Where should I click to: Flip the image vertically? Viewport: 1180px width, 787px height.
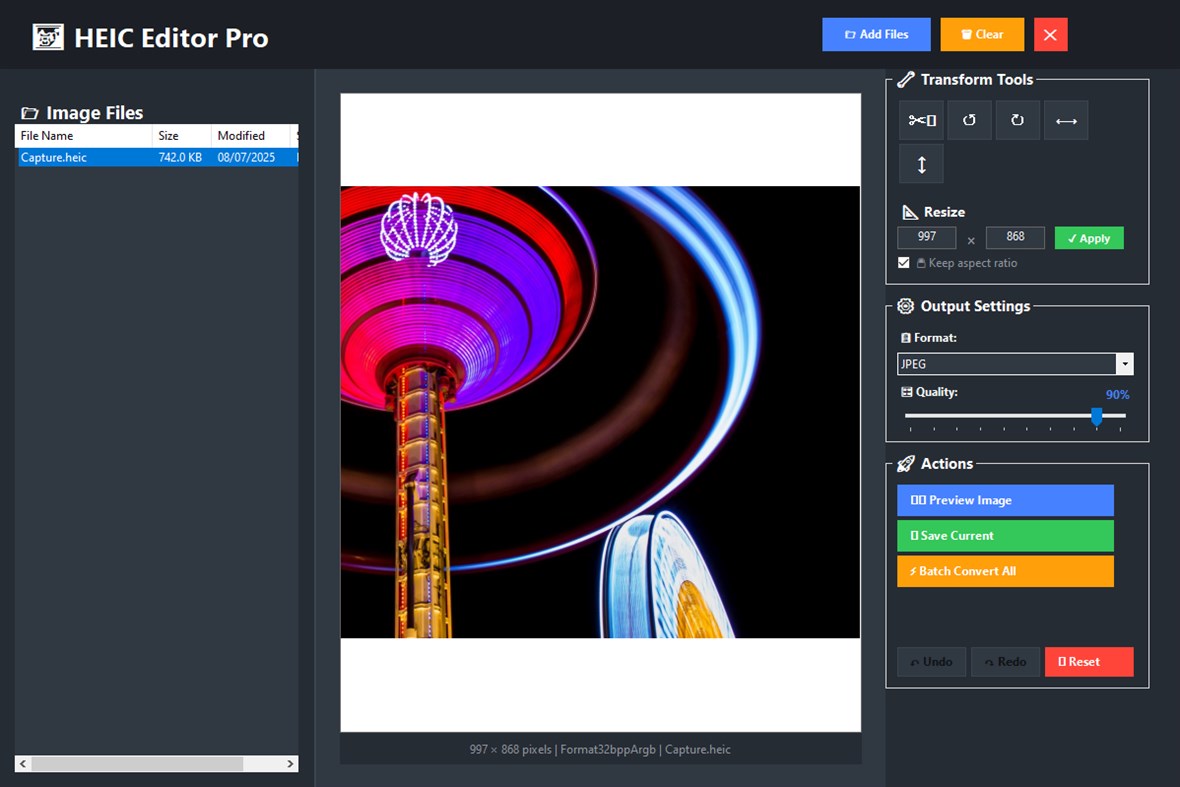tap(920, 163)
